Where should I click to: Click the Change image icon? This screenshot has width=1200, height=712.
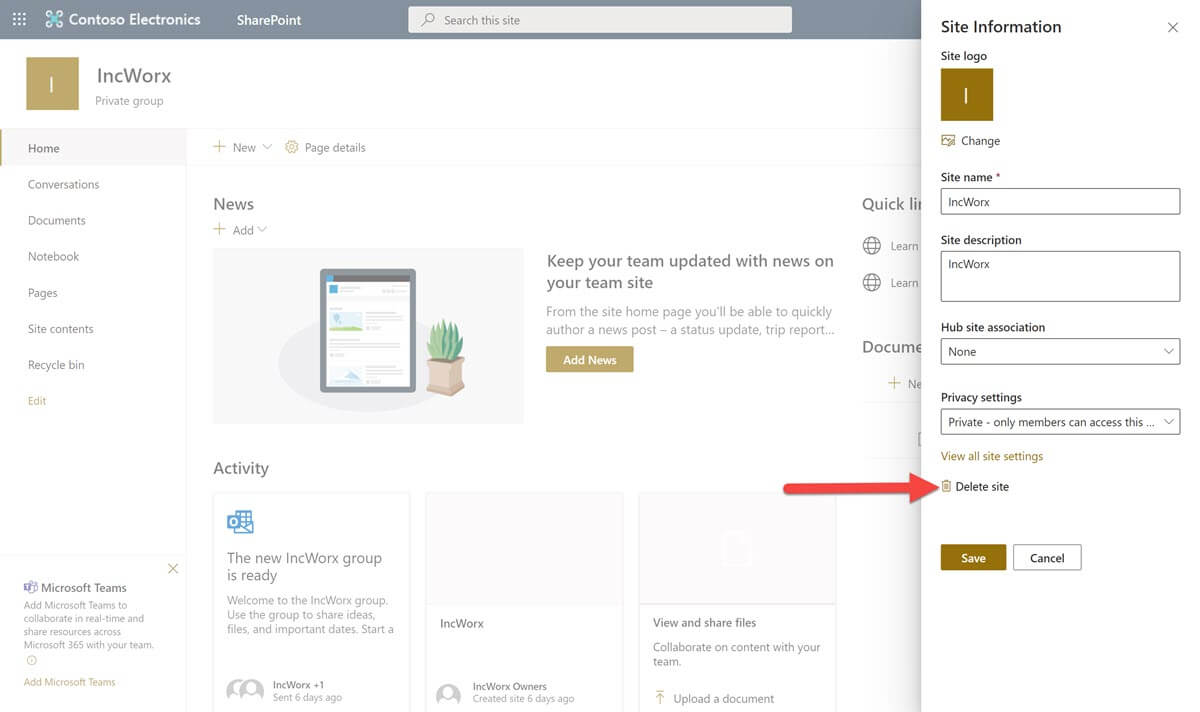948,141
